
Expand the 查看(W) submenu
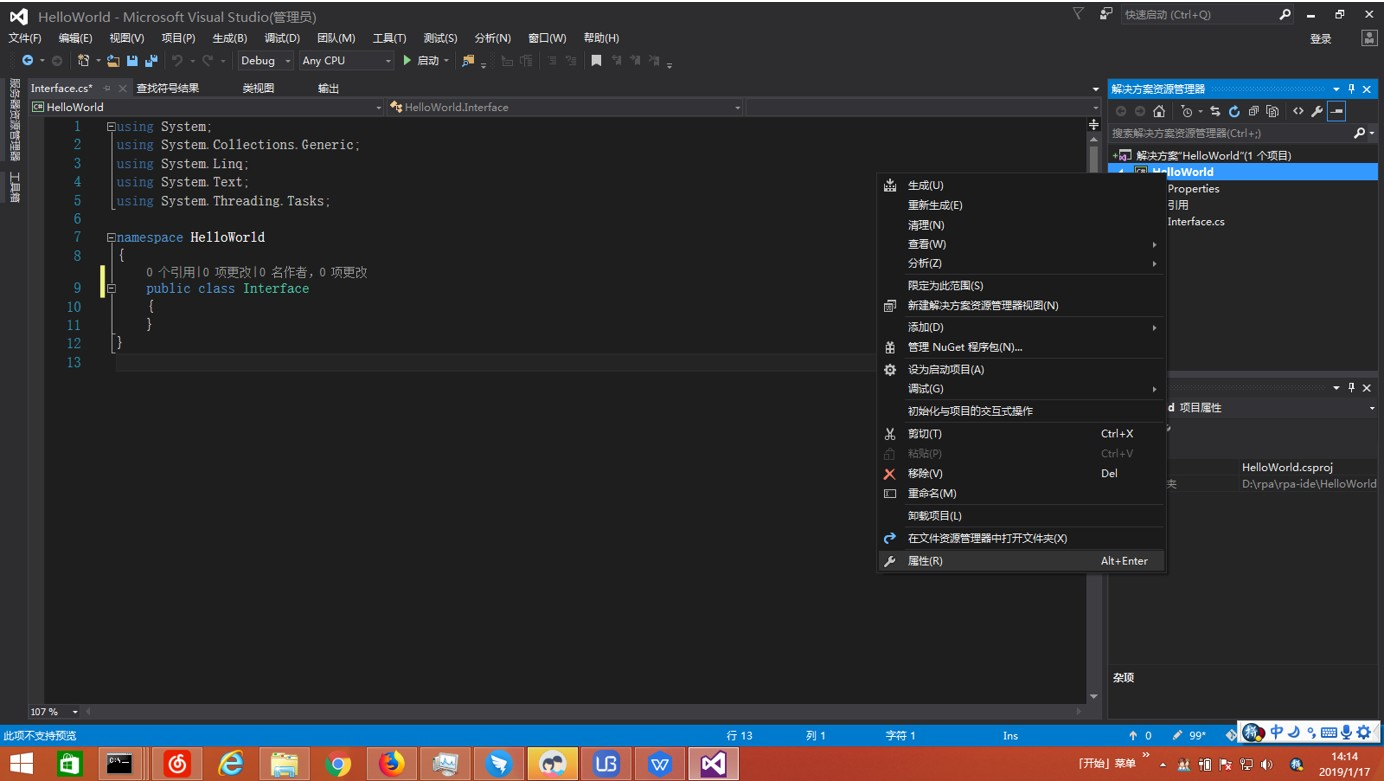(1020, 244)
